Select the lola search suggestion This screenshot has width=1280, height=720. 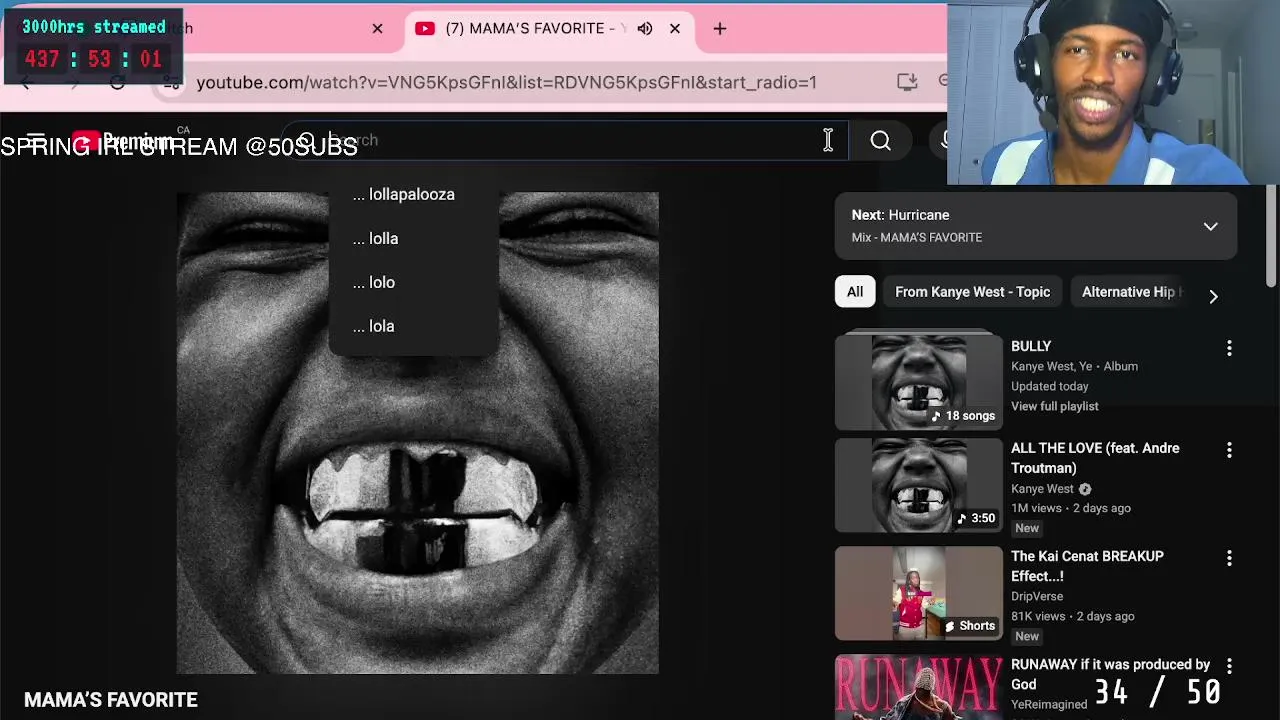(413, 326)
